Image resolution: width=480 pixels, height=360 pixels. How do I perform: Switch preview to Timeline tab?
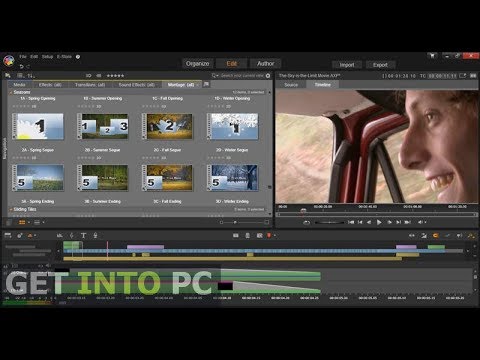point(322,85)
